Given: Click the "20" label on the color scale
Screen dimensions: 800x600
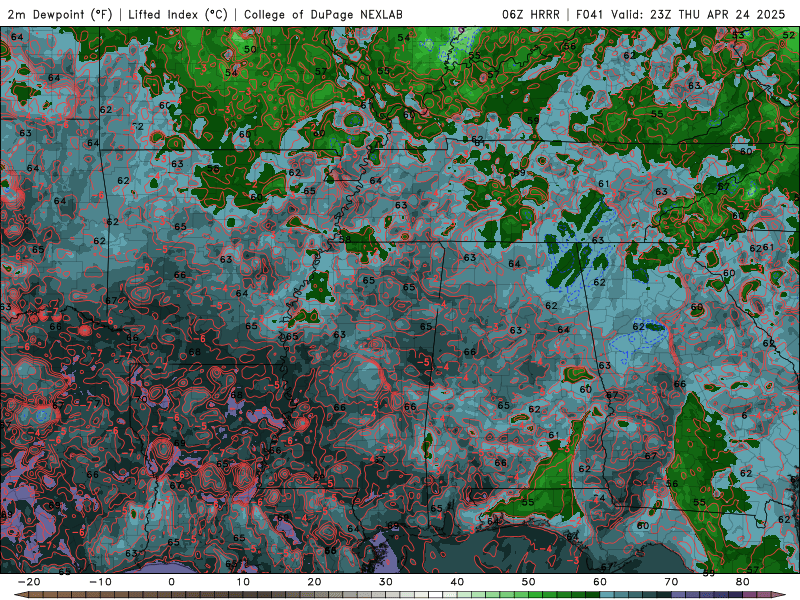Looking at the screenshot, I should click(x=314, y=582).
